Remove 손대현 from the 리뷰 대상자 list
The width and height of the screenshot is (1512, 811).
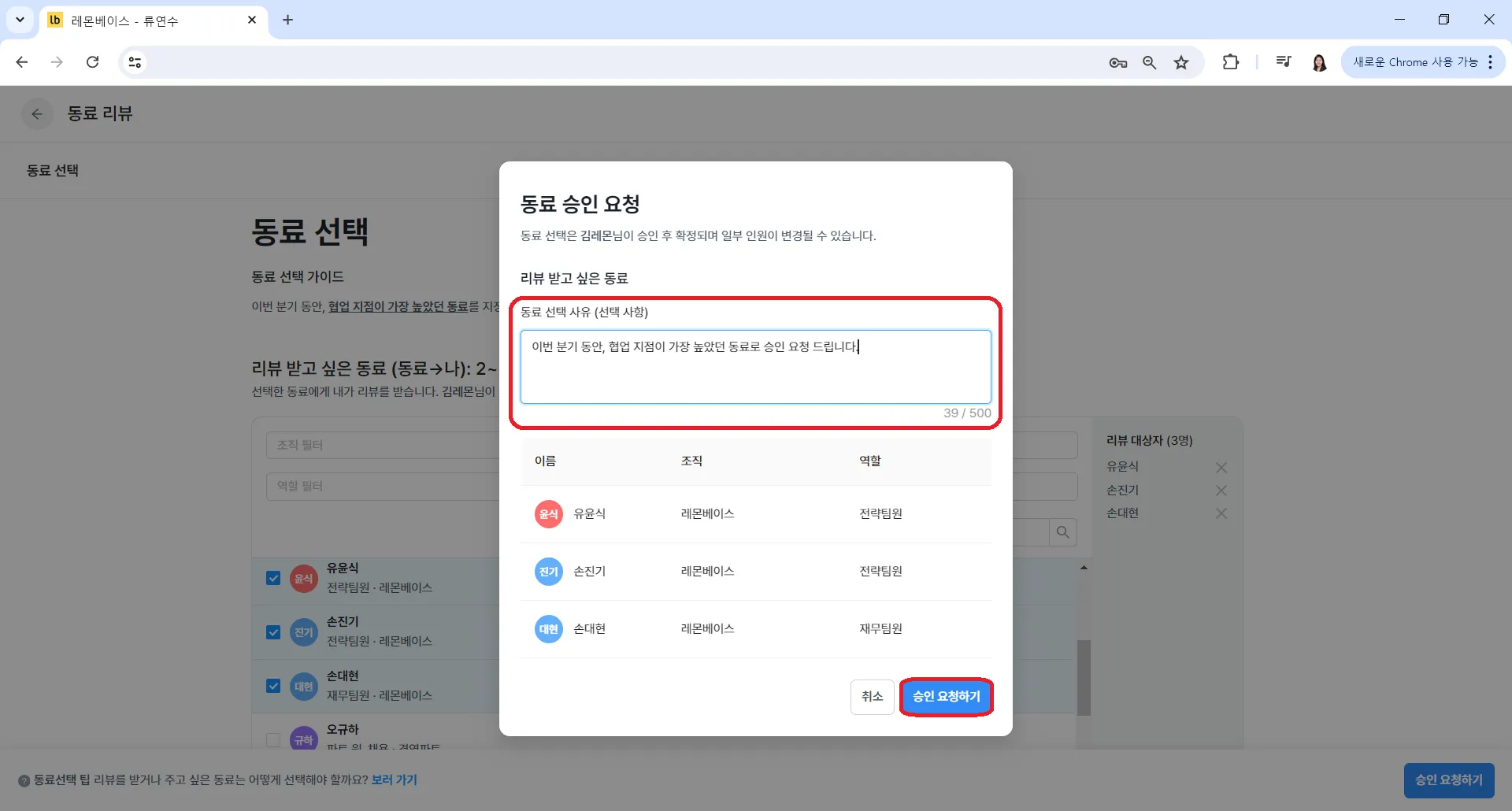[x=1221, y=513]
